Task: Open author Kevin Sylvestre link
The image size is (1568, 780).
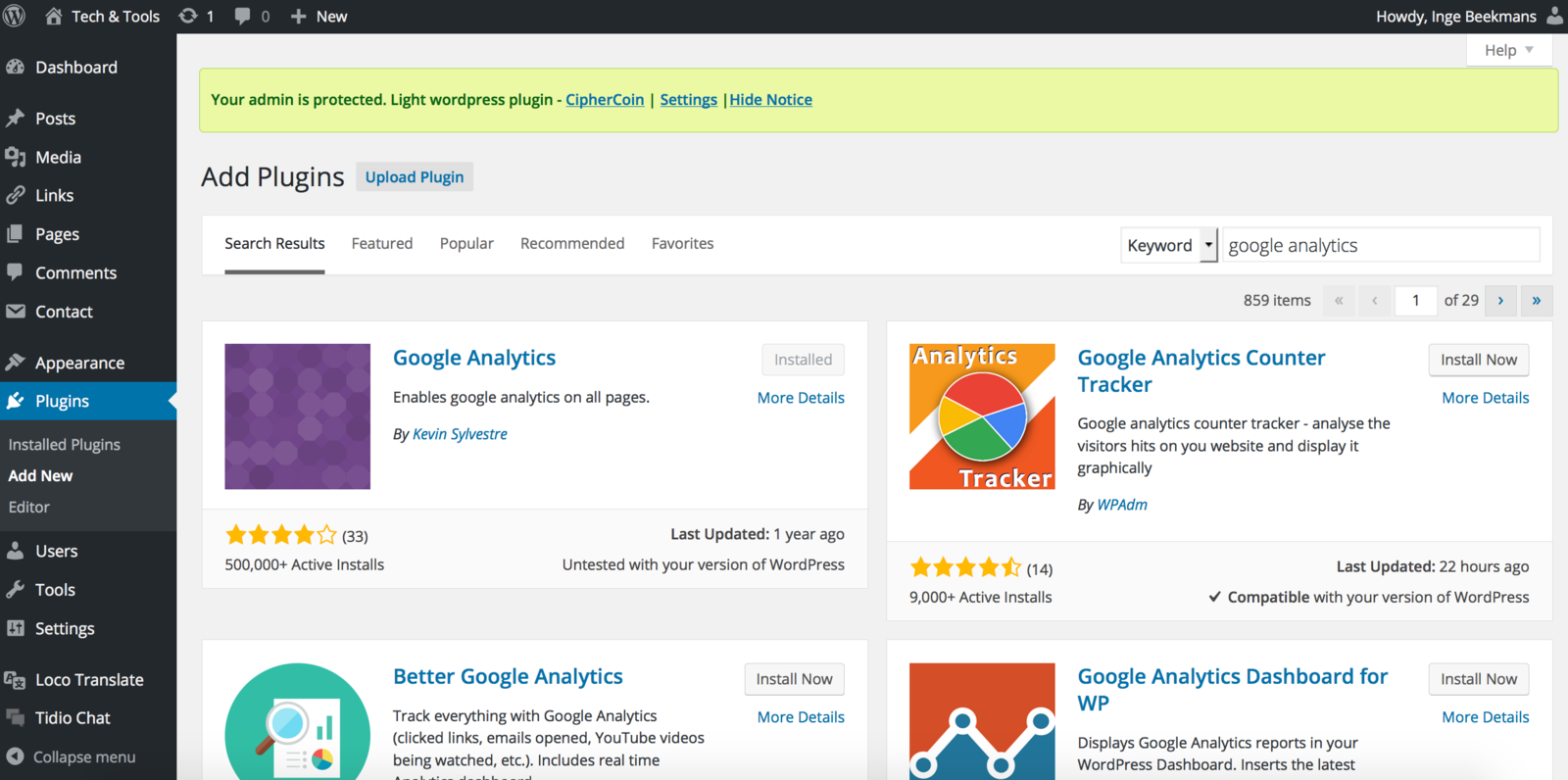Action: point(460,434)
